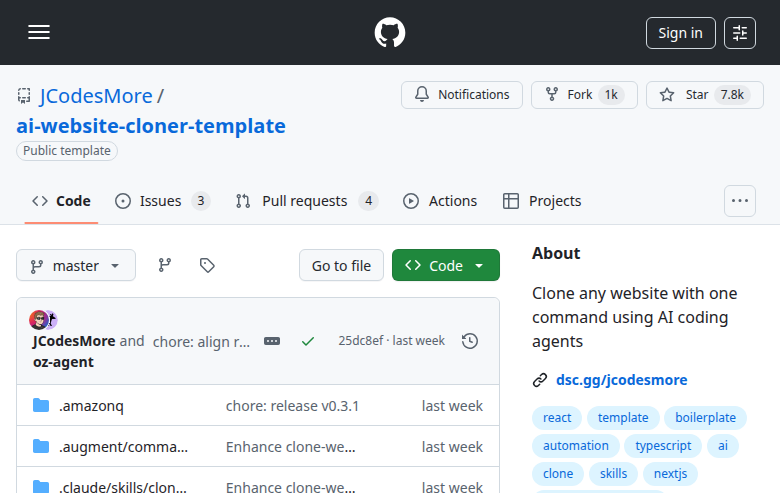The height and width of the screenshot is (493, 780).
Task: Click the Issues count badge 3
Action: (x=200, y=201)
